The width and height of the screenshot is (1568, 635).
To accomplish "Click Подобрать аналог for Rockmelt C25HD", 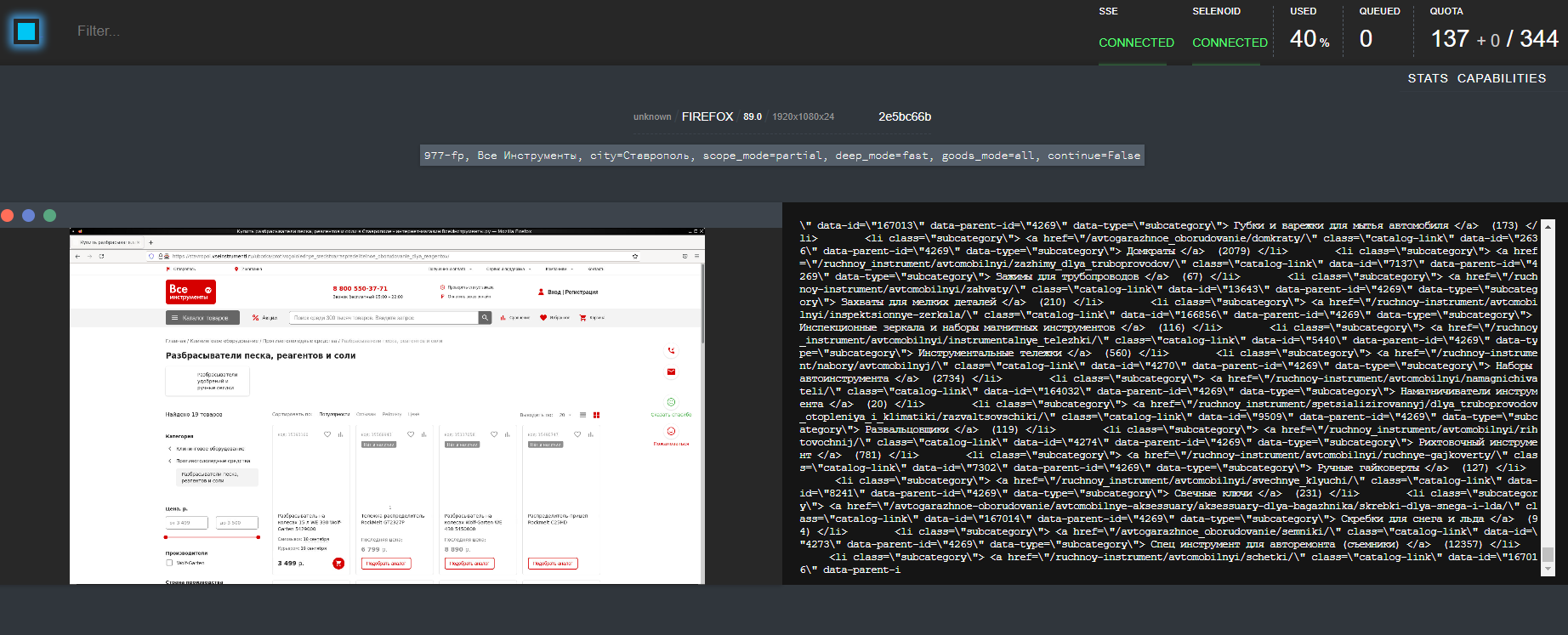I will click(553, 564).
